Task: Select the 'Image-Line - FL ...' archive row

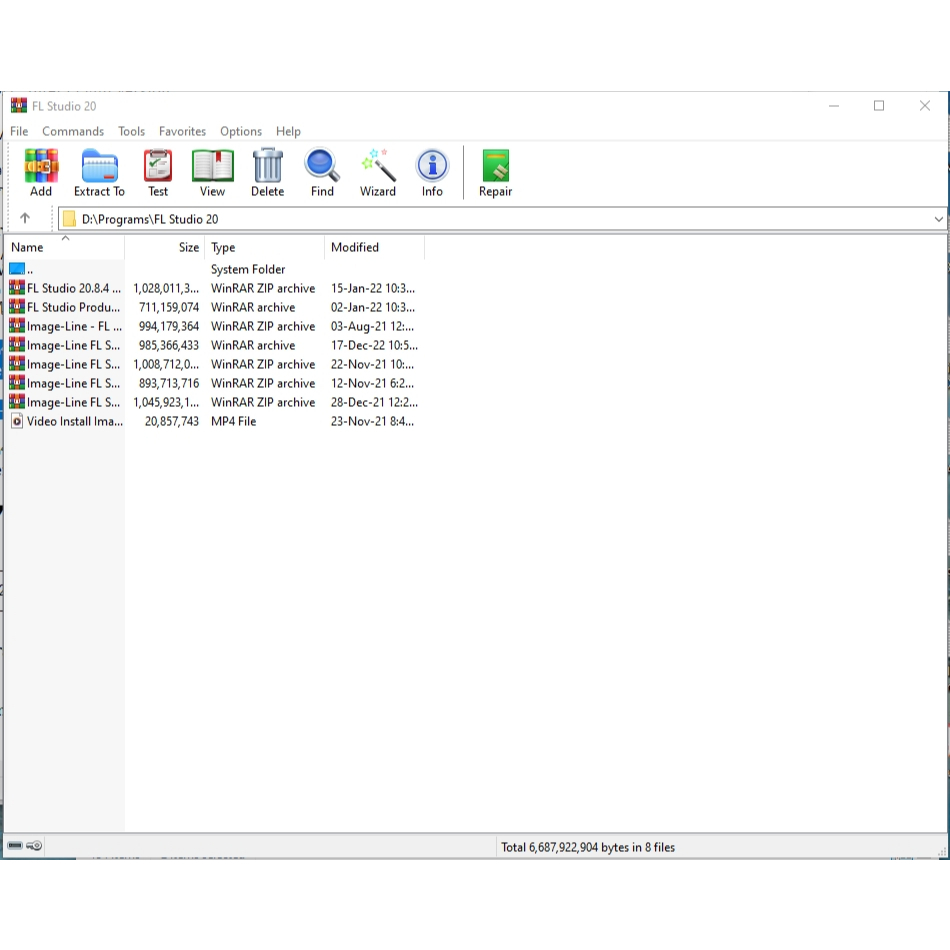Action: coord(213,326)
